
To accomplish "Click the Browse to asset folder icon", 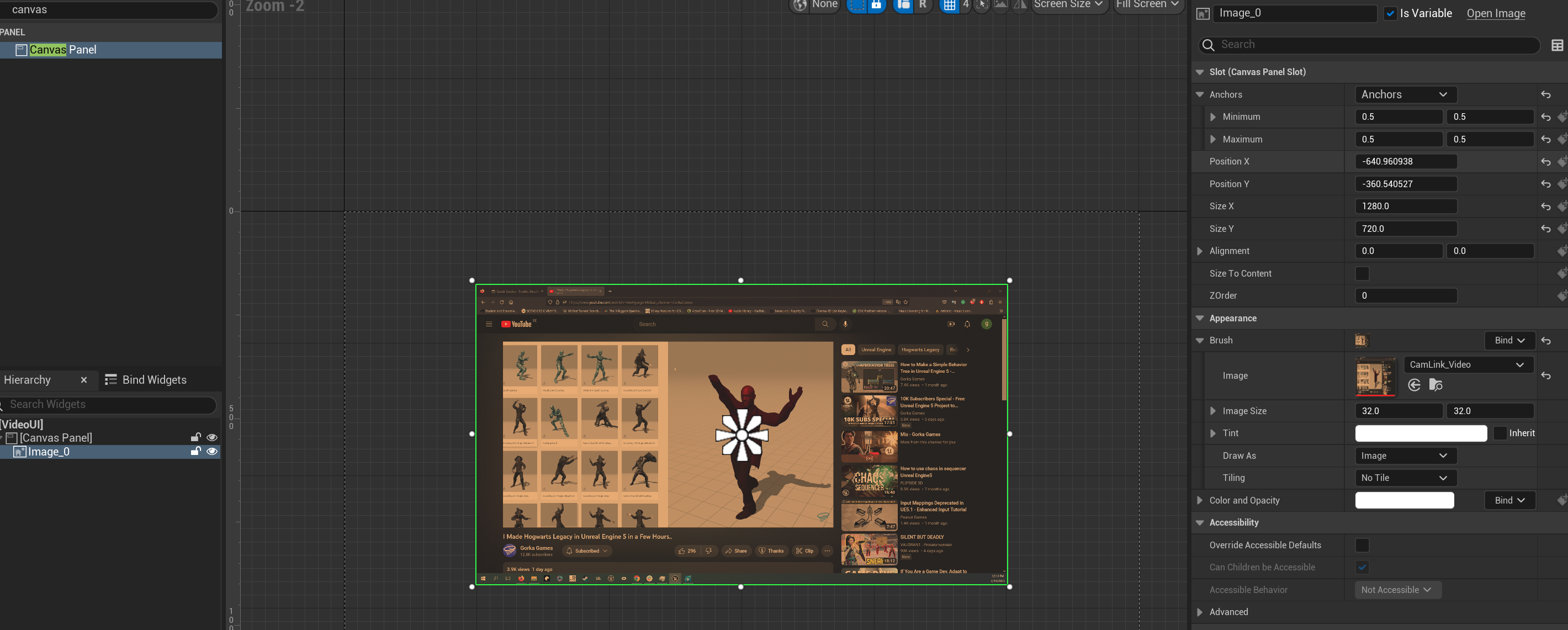I will (x=1435, y=385).
